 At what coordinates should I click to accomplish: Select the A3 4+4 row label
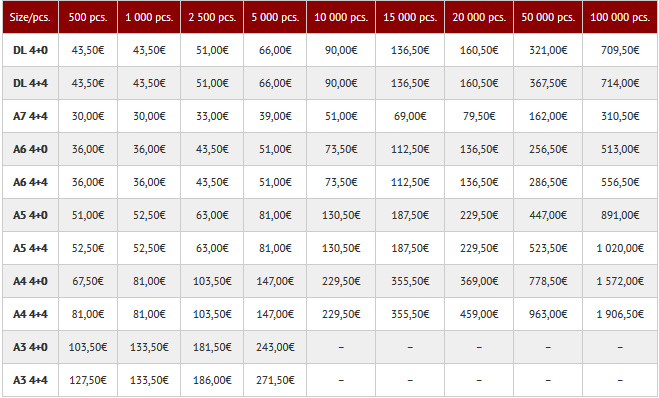click(x=30, y=380)
